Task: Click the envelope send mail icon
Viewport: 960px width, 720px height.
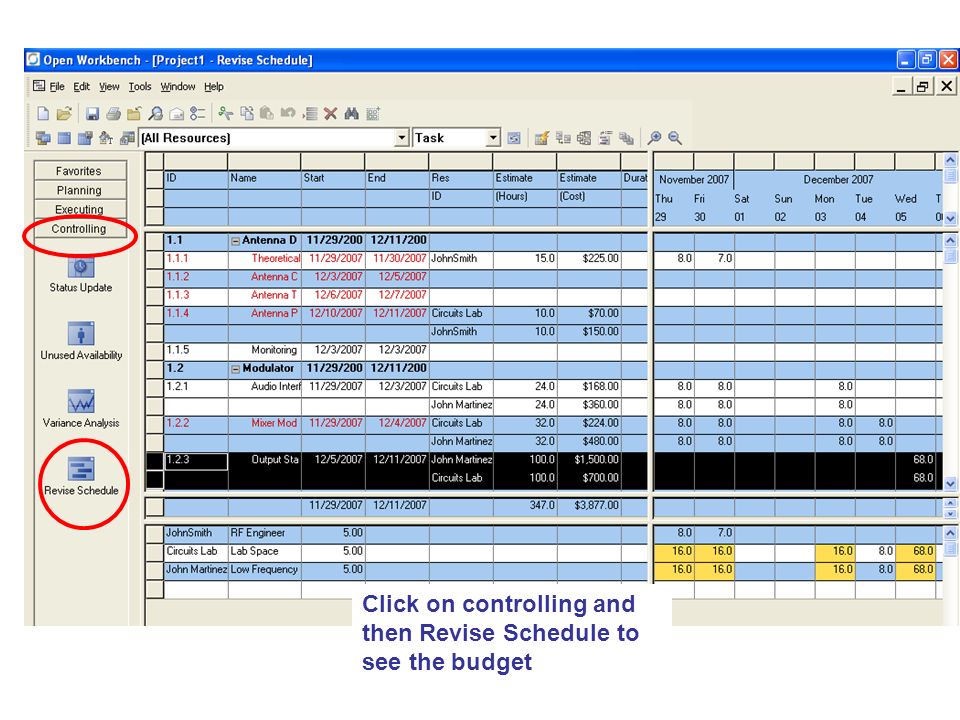Action: (x=176, y=114)
